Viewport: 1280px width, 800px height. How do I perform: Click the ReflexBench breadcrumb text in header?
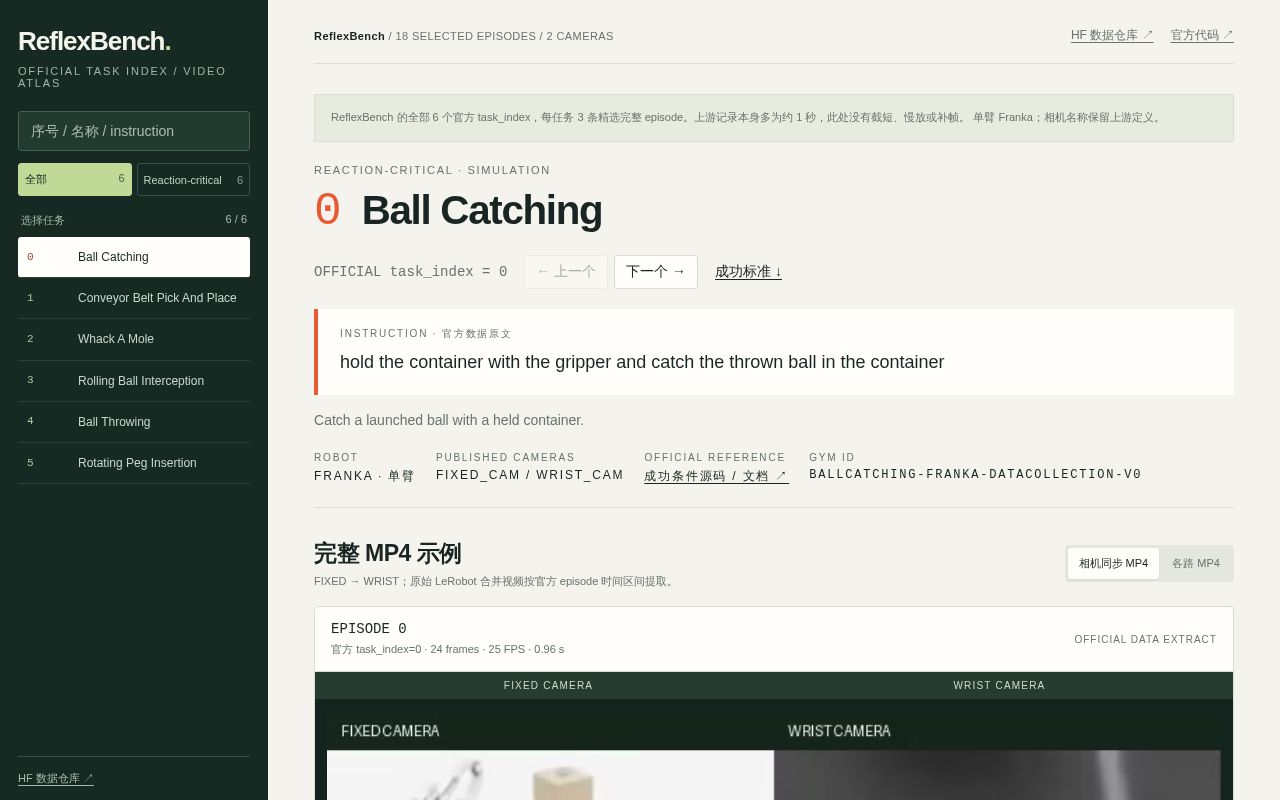pos(349,36)
